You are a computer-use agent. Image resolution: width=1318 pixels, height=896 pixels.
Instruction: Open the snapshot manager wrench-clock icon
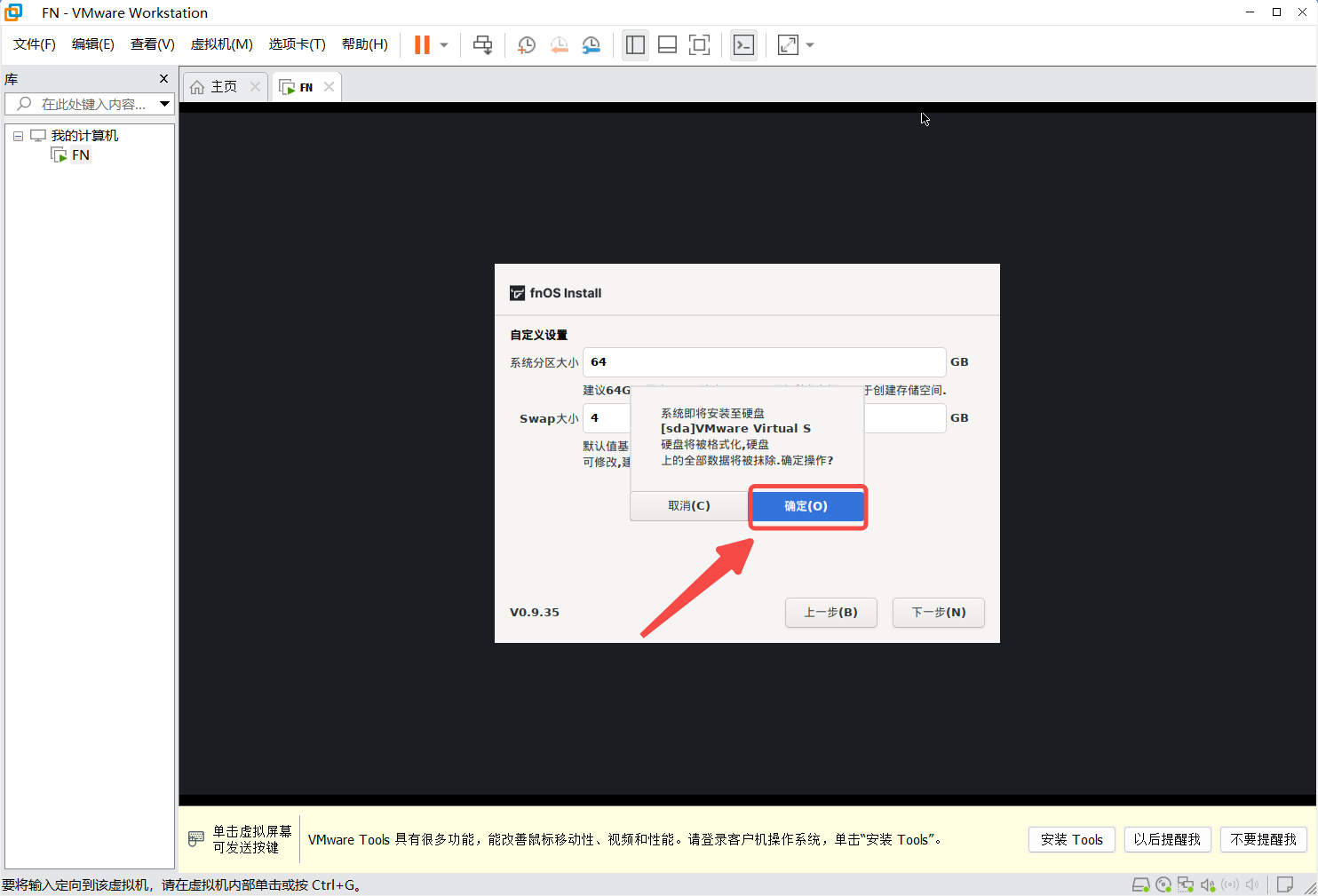[x=591, y=45]
